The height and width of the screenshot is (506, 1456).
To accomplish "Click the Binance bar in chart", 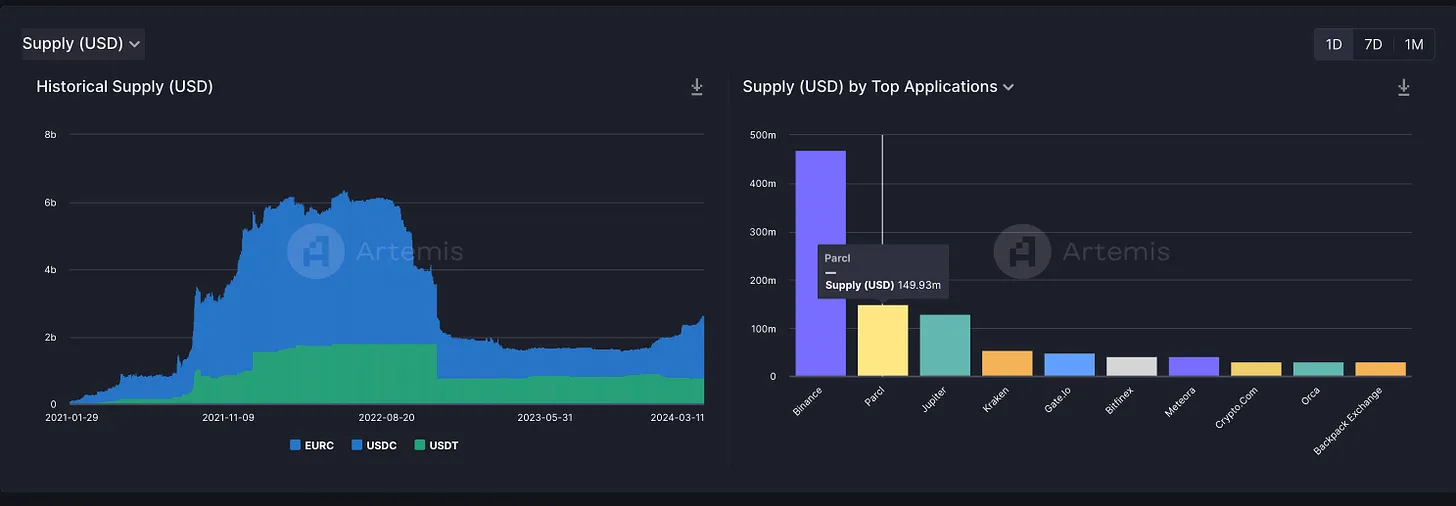I will [821, 263].
